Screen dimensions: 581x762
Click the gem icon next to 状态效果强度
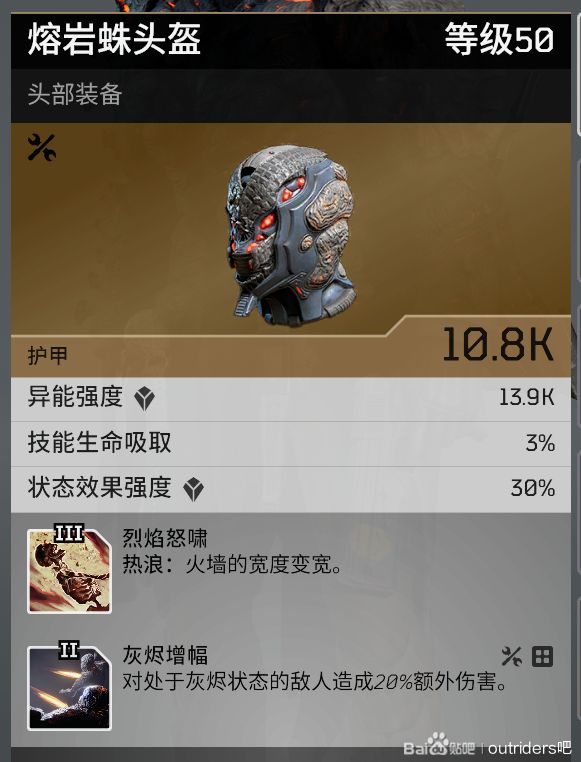(193, 490)
